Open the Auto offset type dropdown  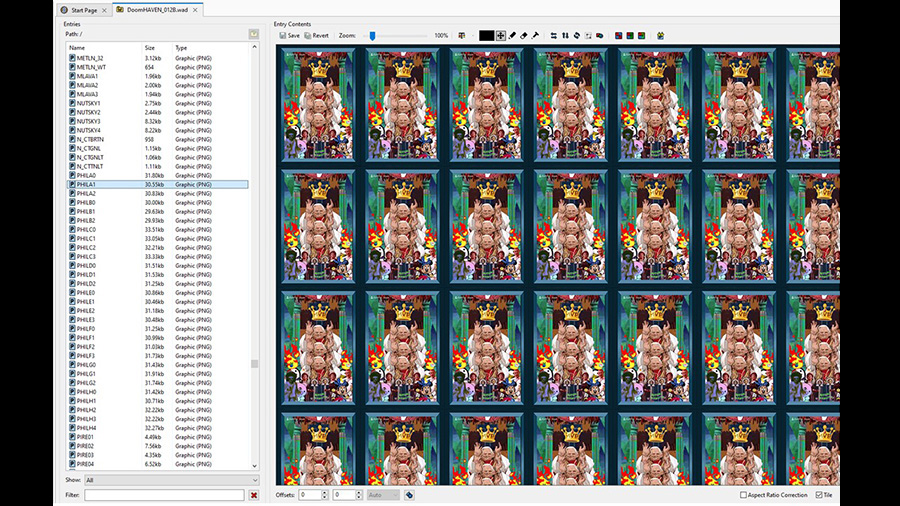pyautogui.click(x=383, y=495)
